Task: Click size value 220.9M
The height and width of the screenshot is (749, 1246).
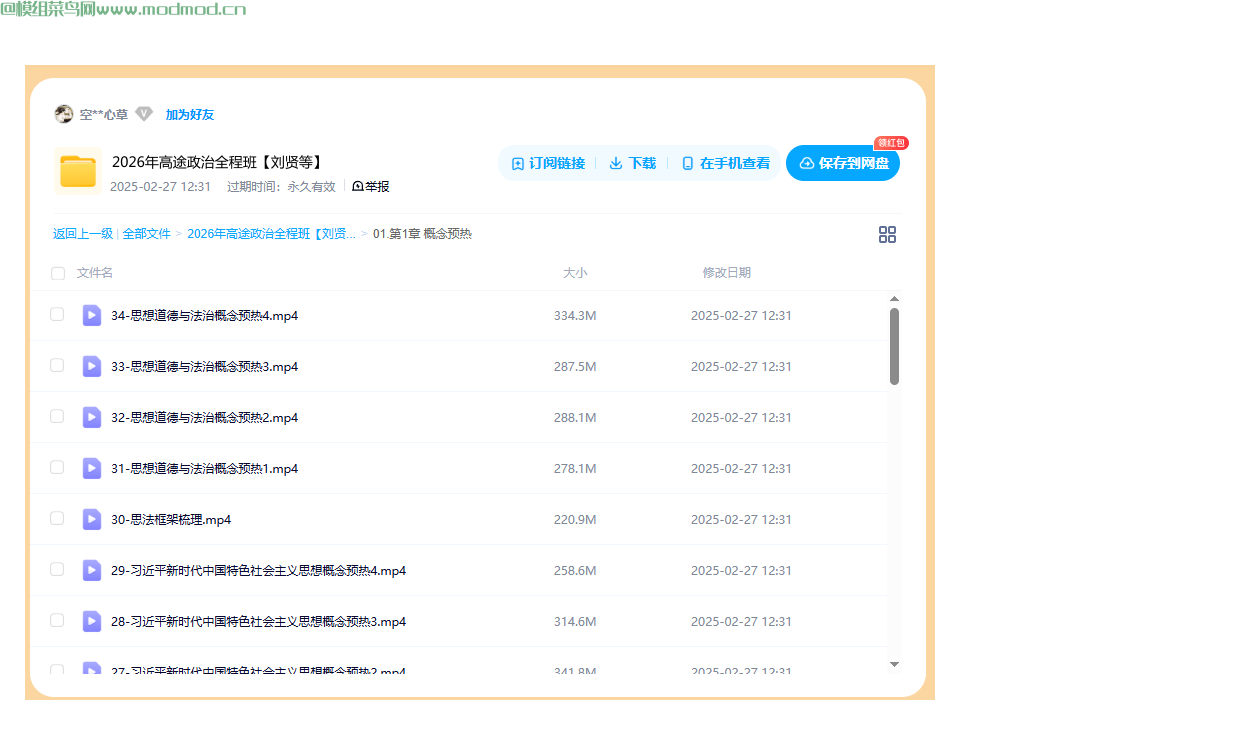Action: pyautogui.click(x=575, y=520)
